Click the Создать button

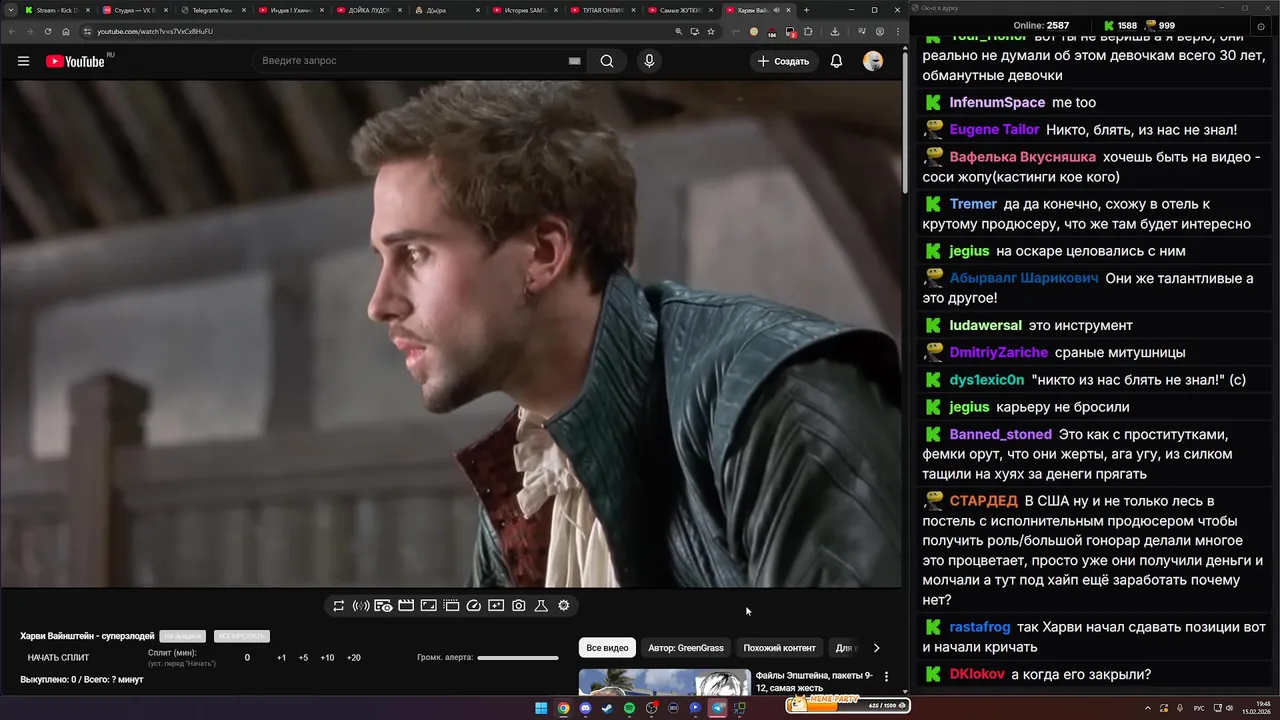pos(783,61)
